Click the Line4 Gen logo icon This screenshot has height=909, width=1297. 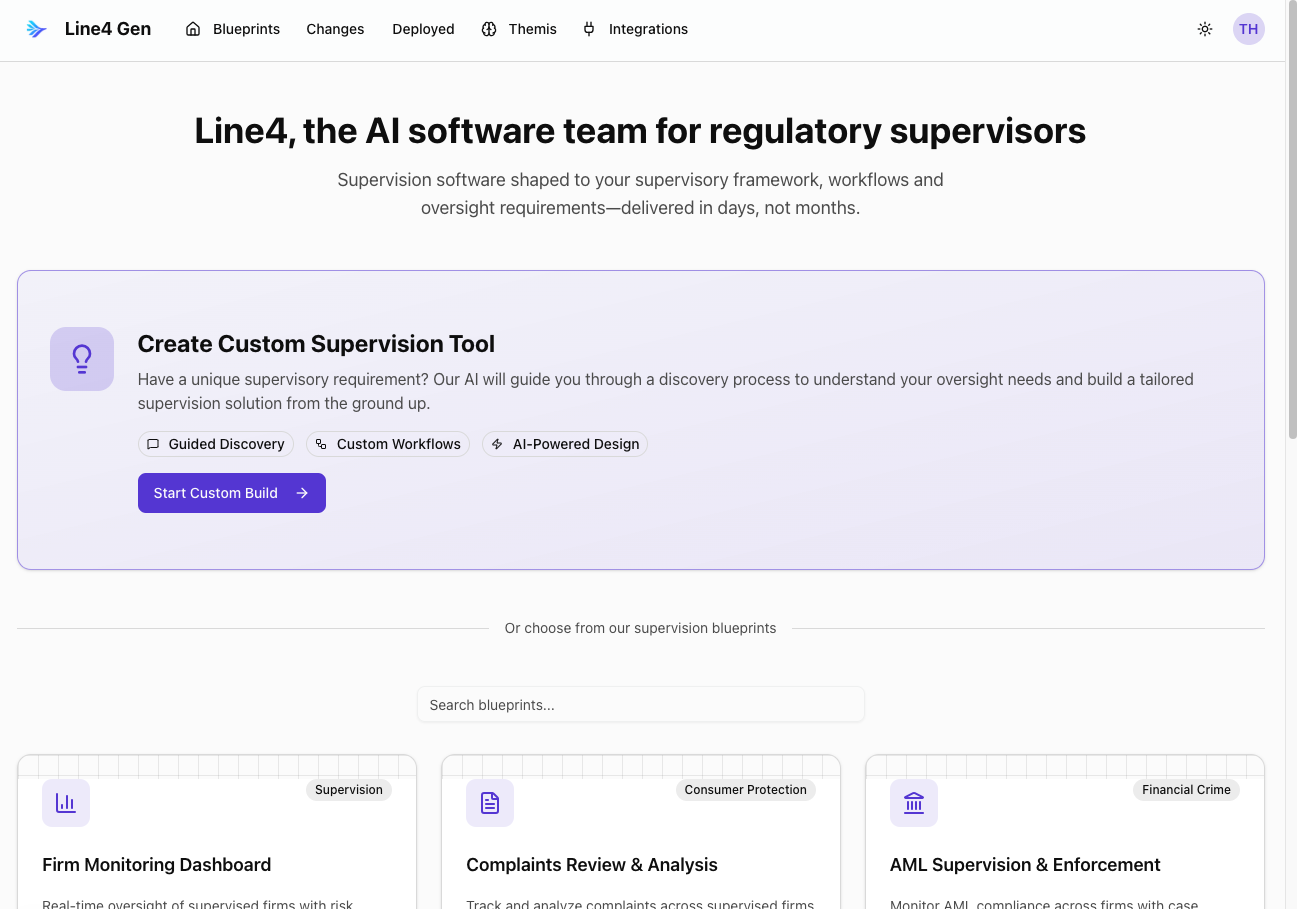pos(36,28)
